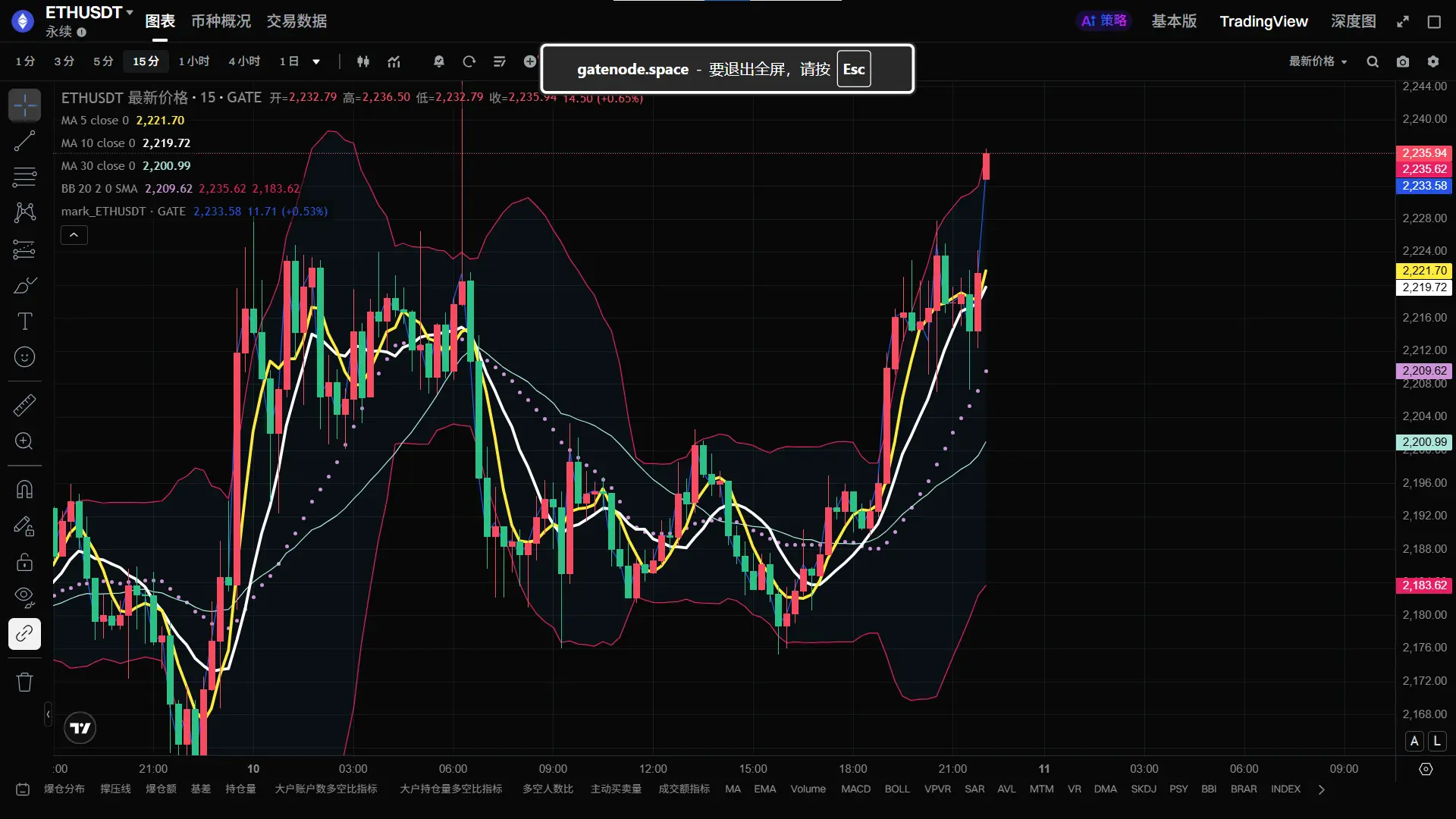The width and height of the screenshot is (1456, 819).
Task: Select the 1小时 timeframe
Action: pyautogui.click(x=194, y=61)
